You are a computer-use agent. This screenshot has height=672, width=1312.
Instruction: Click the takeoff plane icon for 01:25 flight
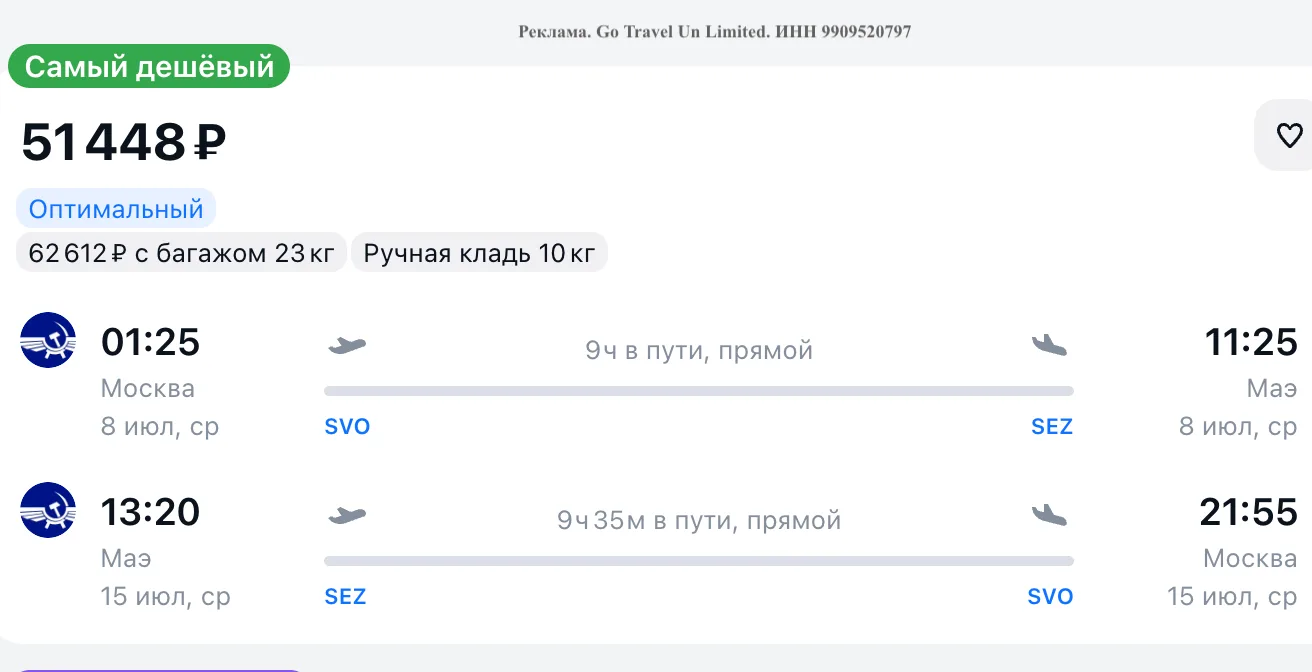347,346
